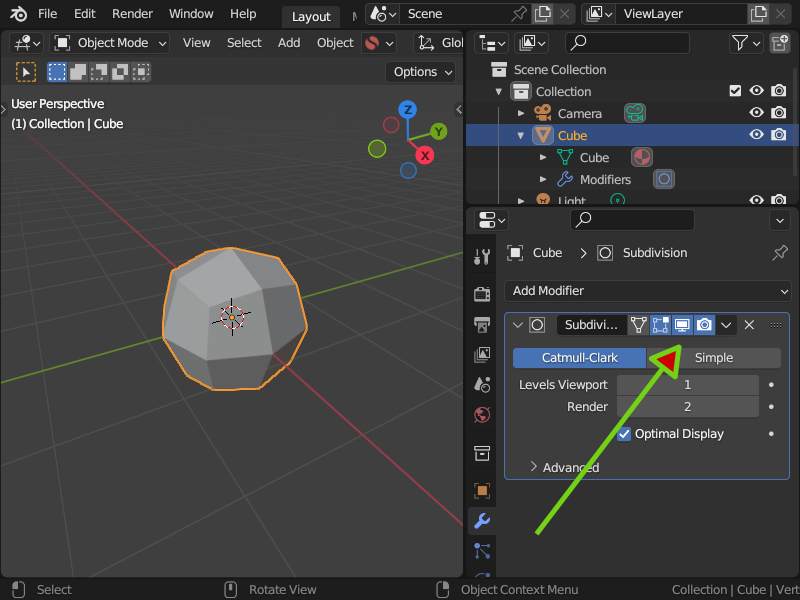Open the outliner filter dropdown
The image size is (800, 600).
tap(745, 43)
